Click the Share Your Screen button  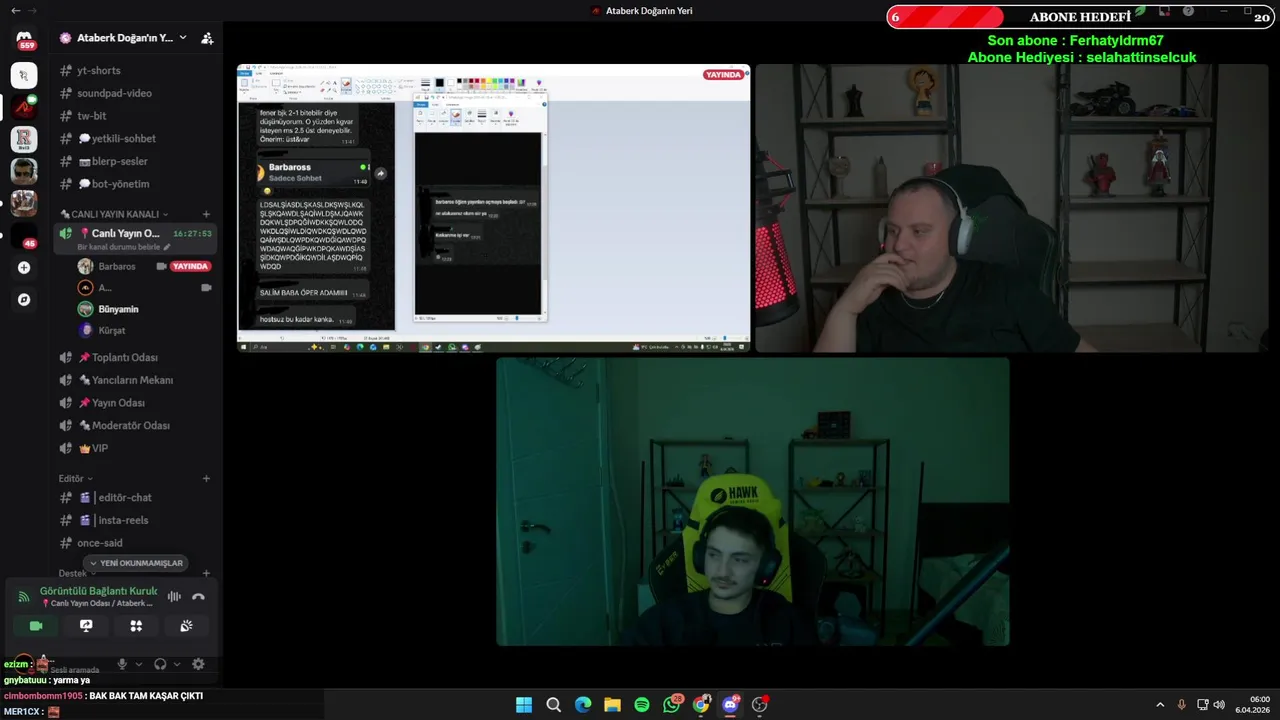[x=86, y=626]
